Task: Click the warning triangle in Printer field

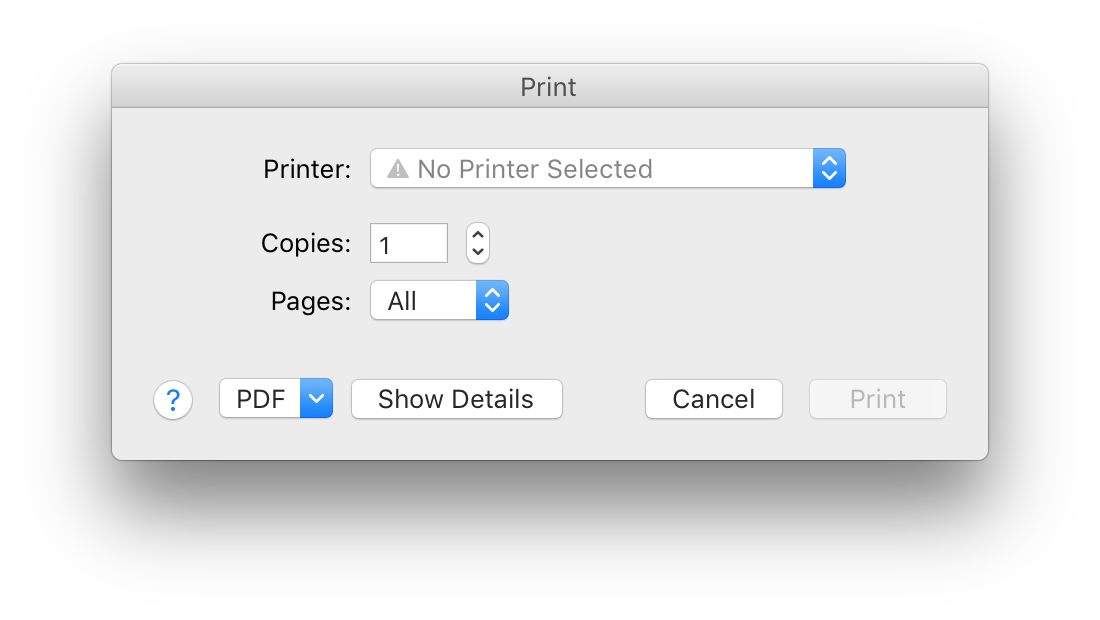Action: point(397,169)
